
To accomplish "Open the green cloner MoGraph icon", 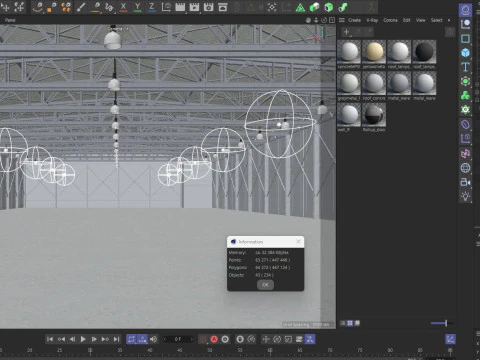I will click(465, 95).
